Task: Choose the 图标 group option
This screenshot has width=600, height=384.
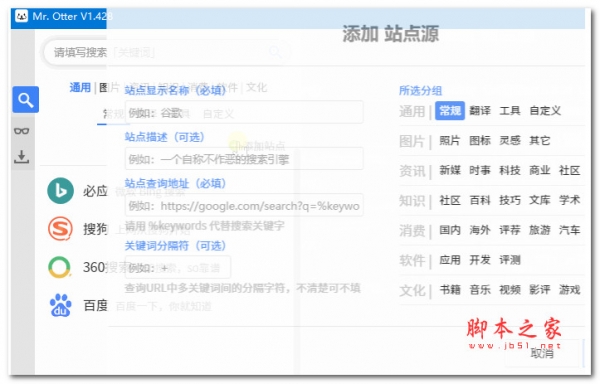Action: tap(480, 141)
